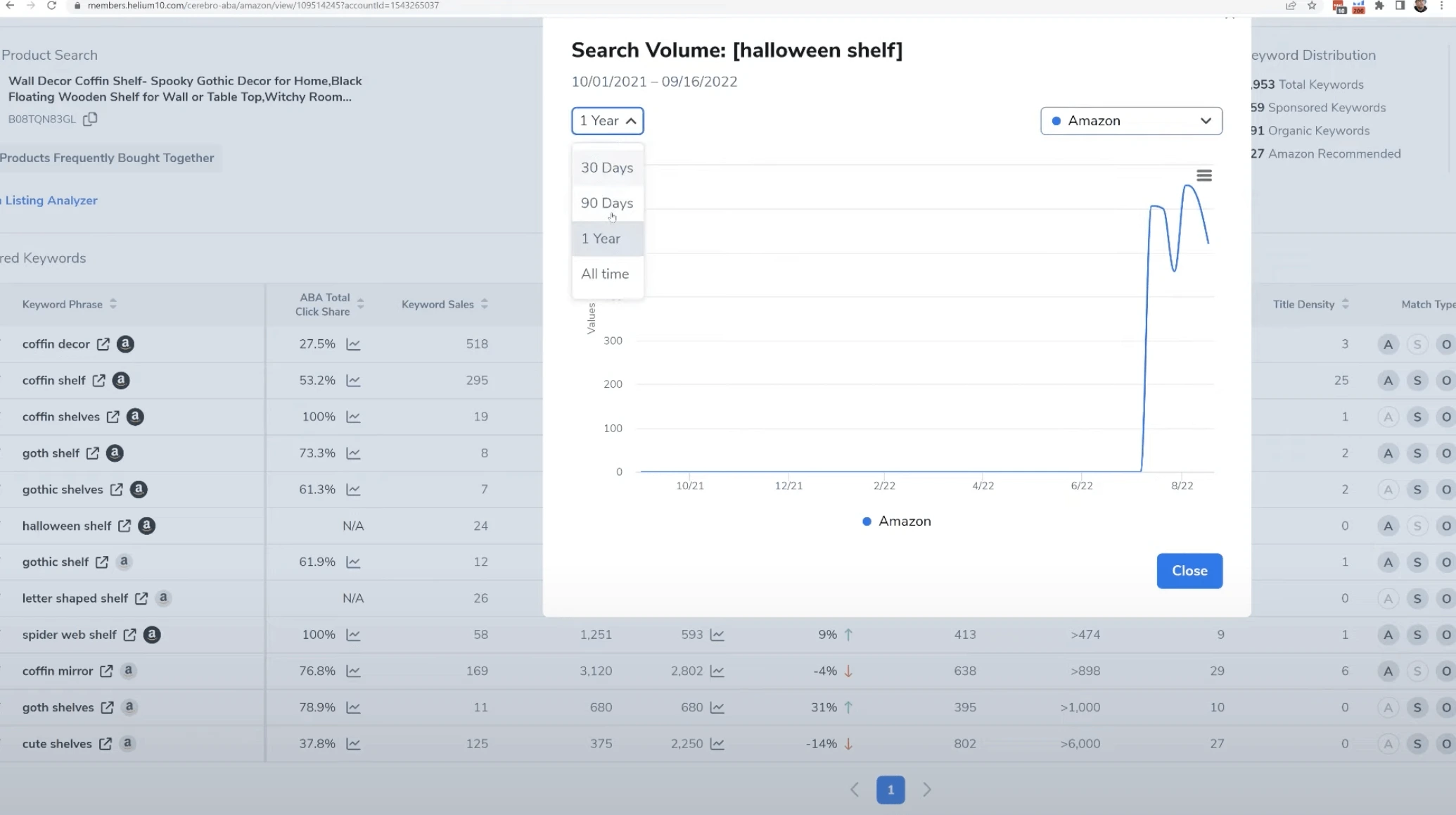The image size is (1456, 815).
Task: Open the chart export hamburger menu
Action: 1205,175
